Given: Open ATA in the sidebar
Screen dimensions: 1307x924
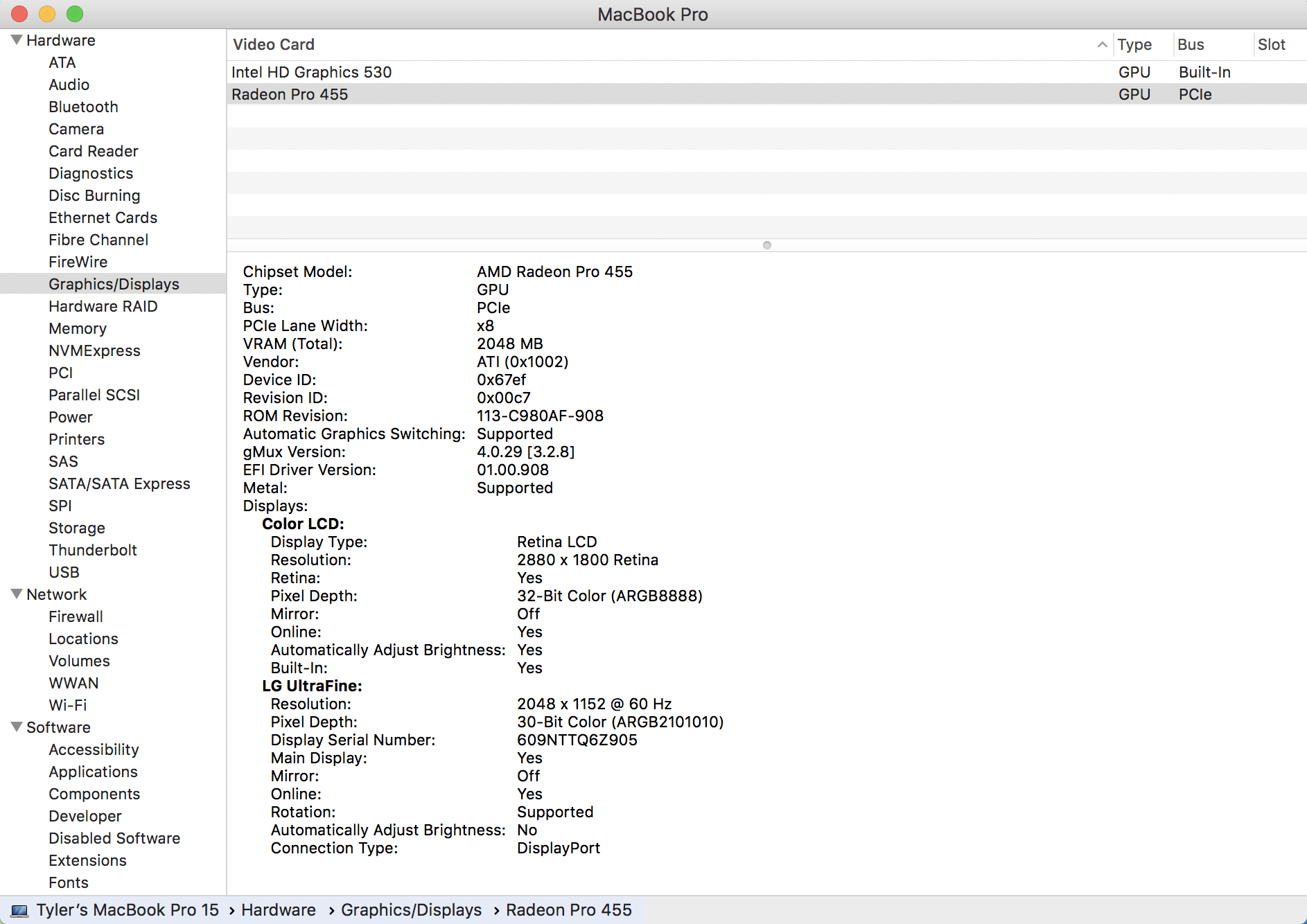Looking at the screenshot, I should pos(62,62).
